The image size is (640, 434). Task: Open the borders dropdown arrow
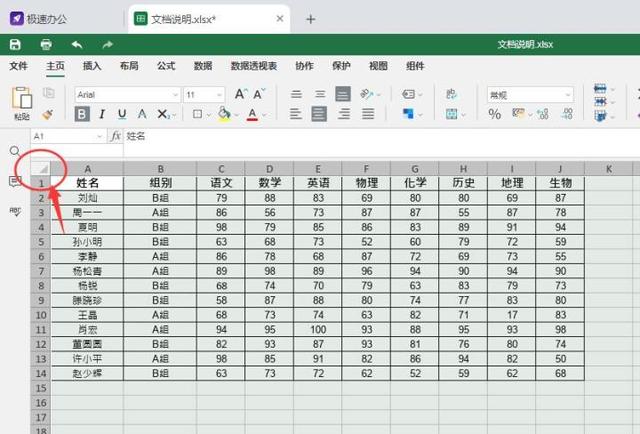[x=209, y=115]
